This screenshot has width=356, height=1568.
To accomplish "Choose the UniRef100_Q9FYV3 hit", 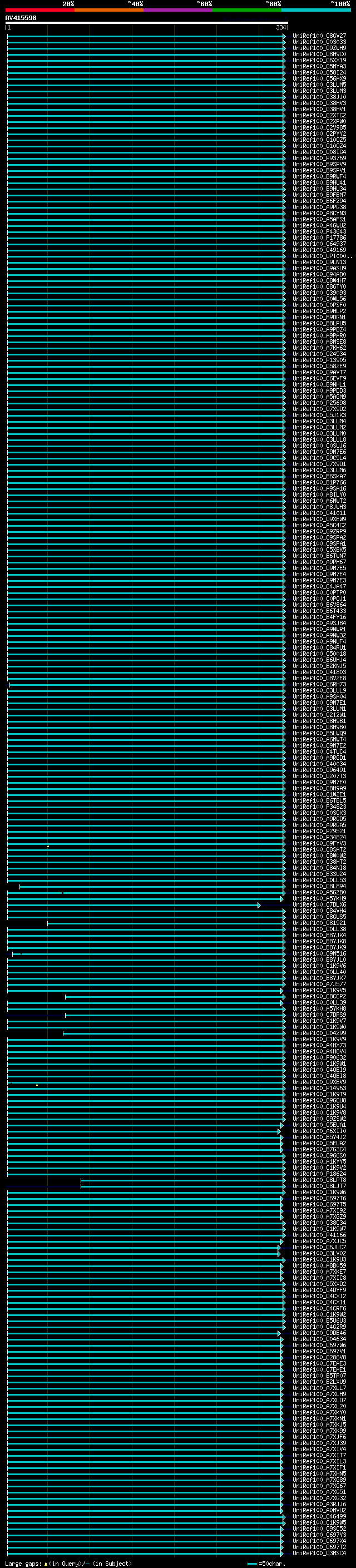I will coord(319,843).
